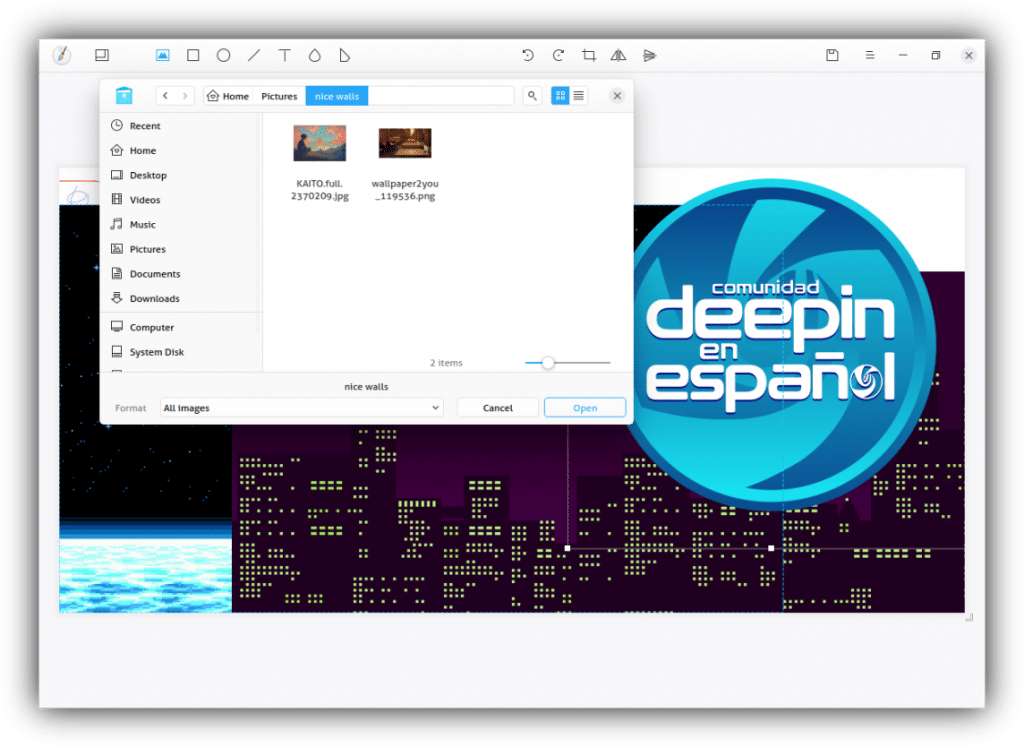Screen dimensions: 1024x747
Task: Select the KAITO.full.2370209.jpg thumbnail
Action: tap(319, 143)
